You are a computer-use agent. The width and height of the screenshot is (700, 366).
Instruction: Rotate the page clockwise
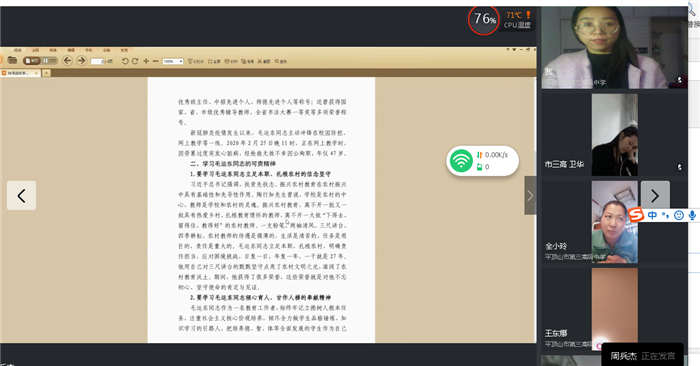coord(135,61)
